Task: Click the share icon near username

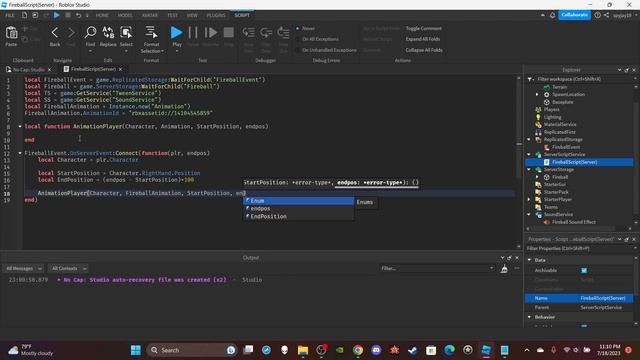Action: [607, 15]
